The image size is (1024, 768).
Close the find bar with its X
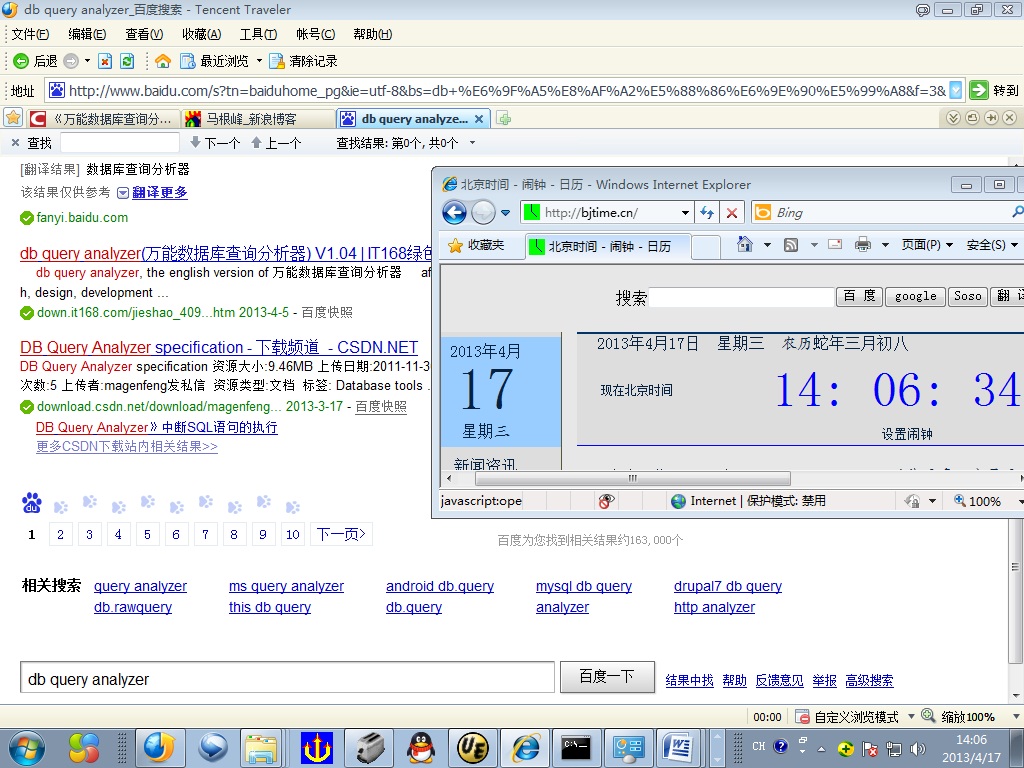(16, 142)
